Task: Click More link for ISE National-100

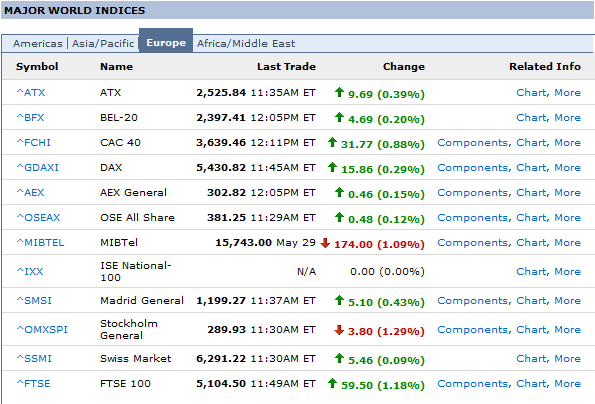Action: (x=567, y=272)
